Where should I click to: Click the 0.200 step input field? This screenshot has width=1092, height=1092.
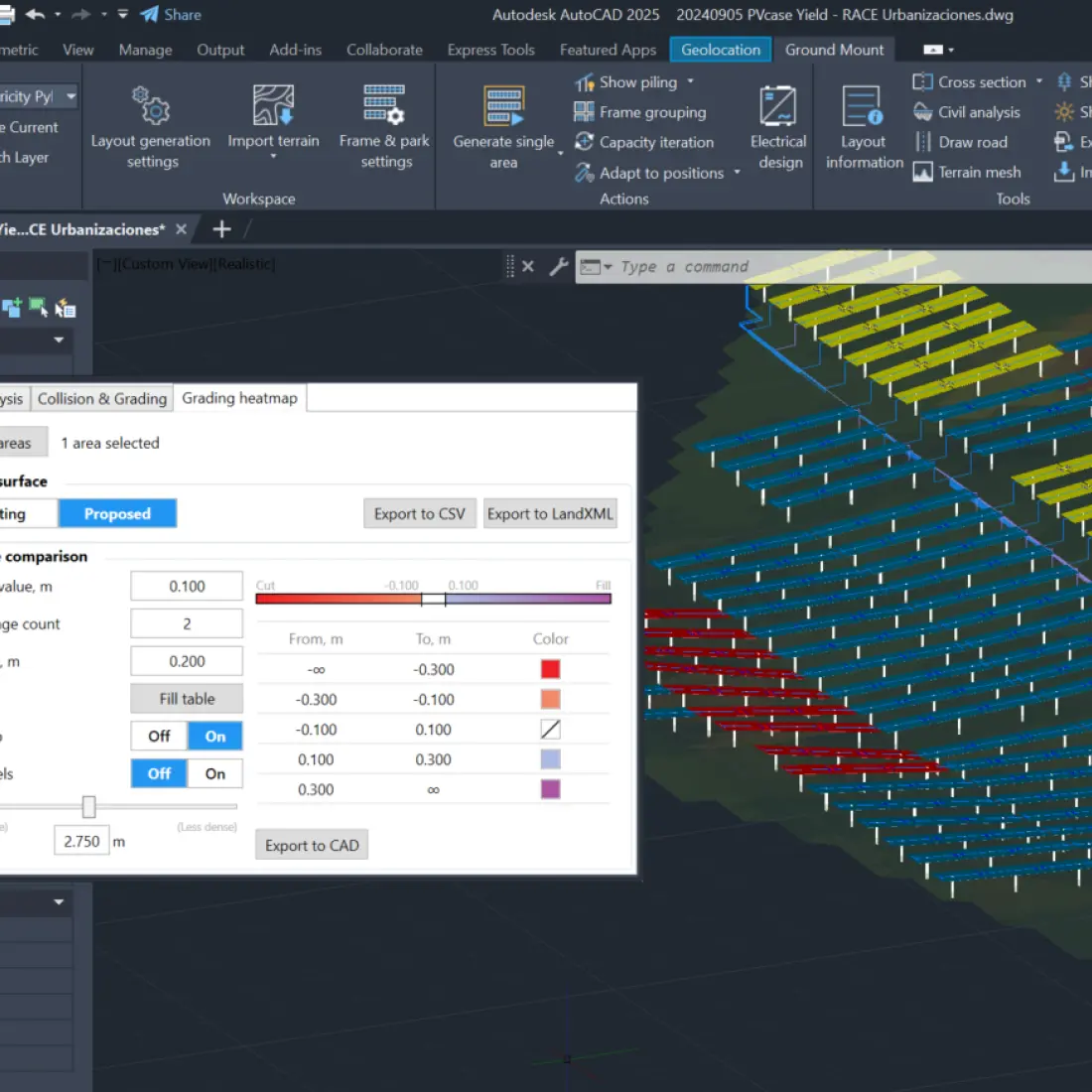point(187,661)
